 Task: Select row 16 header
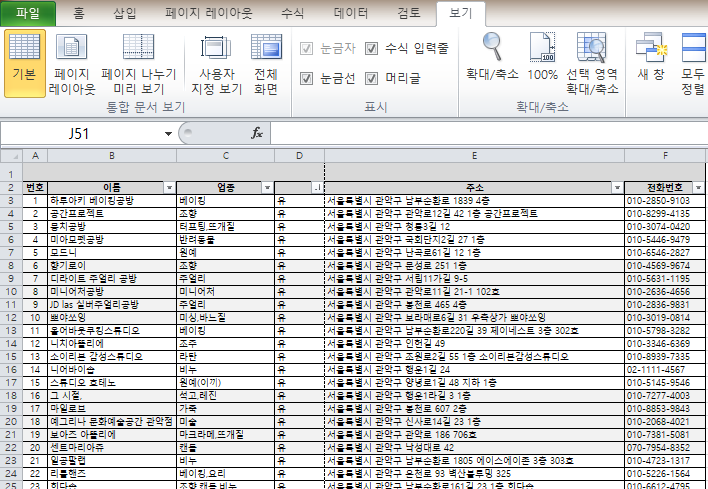pos(11,370)
